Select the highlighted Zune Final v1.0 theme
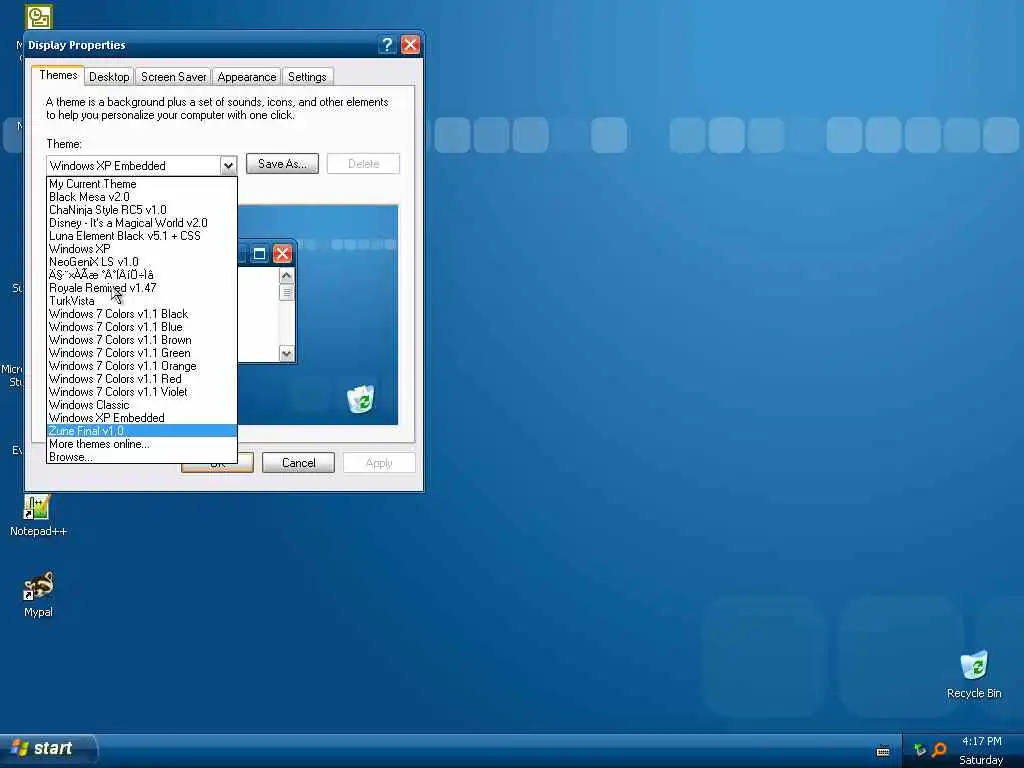This screenshot has width=1024, height=768. click(x=142, y=431)
